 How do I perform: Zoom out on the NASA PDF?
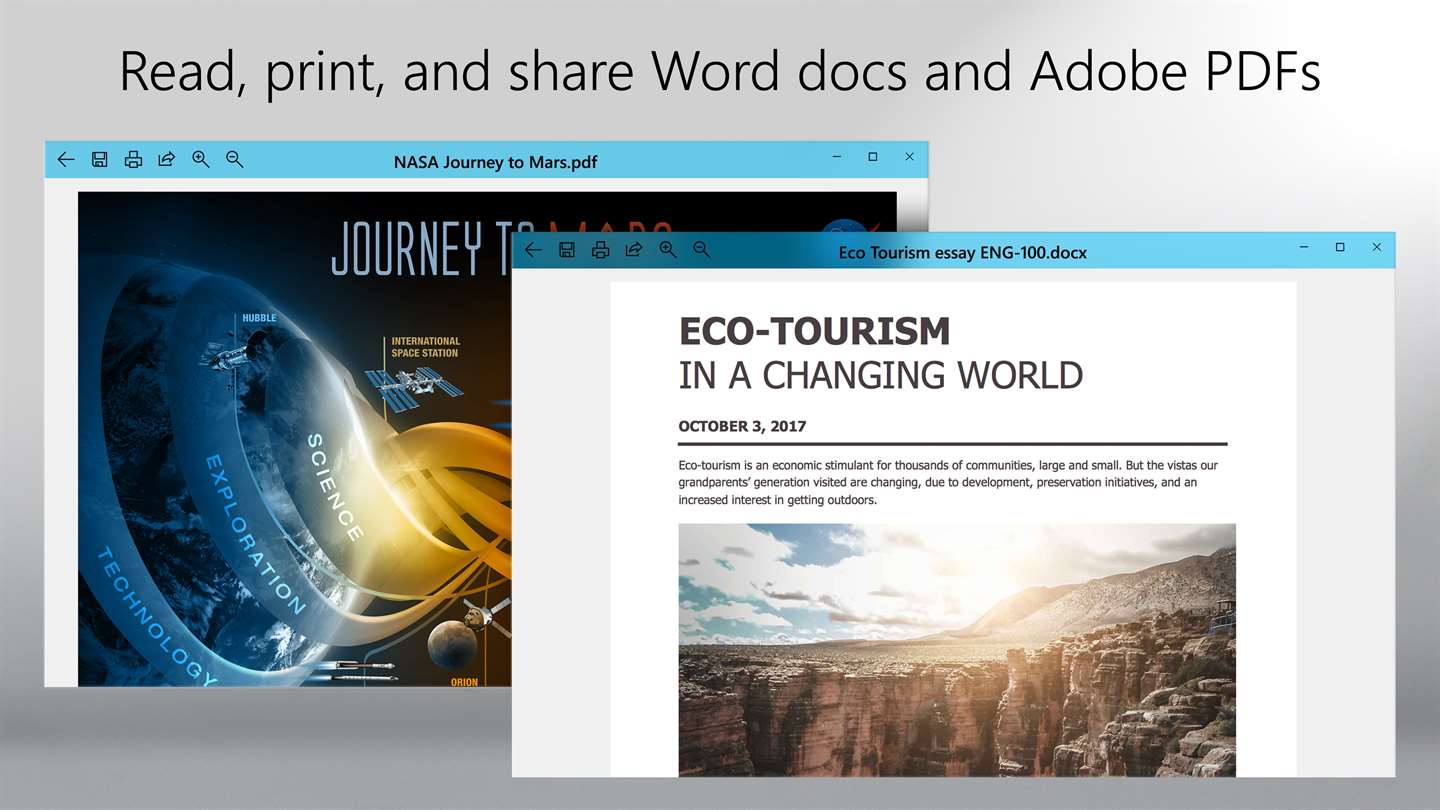click(x=235, y=159)
